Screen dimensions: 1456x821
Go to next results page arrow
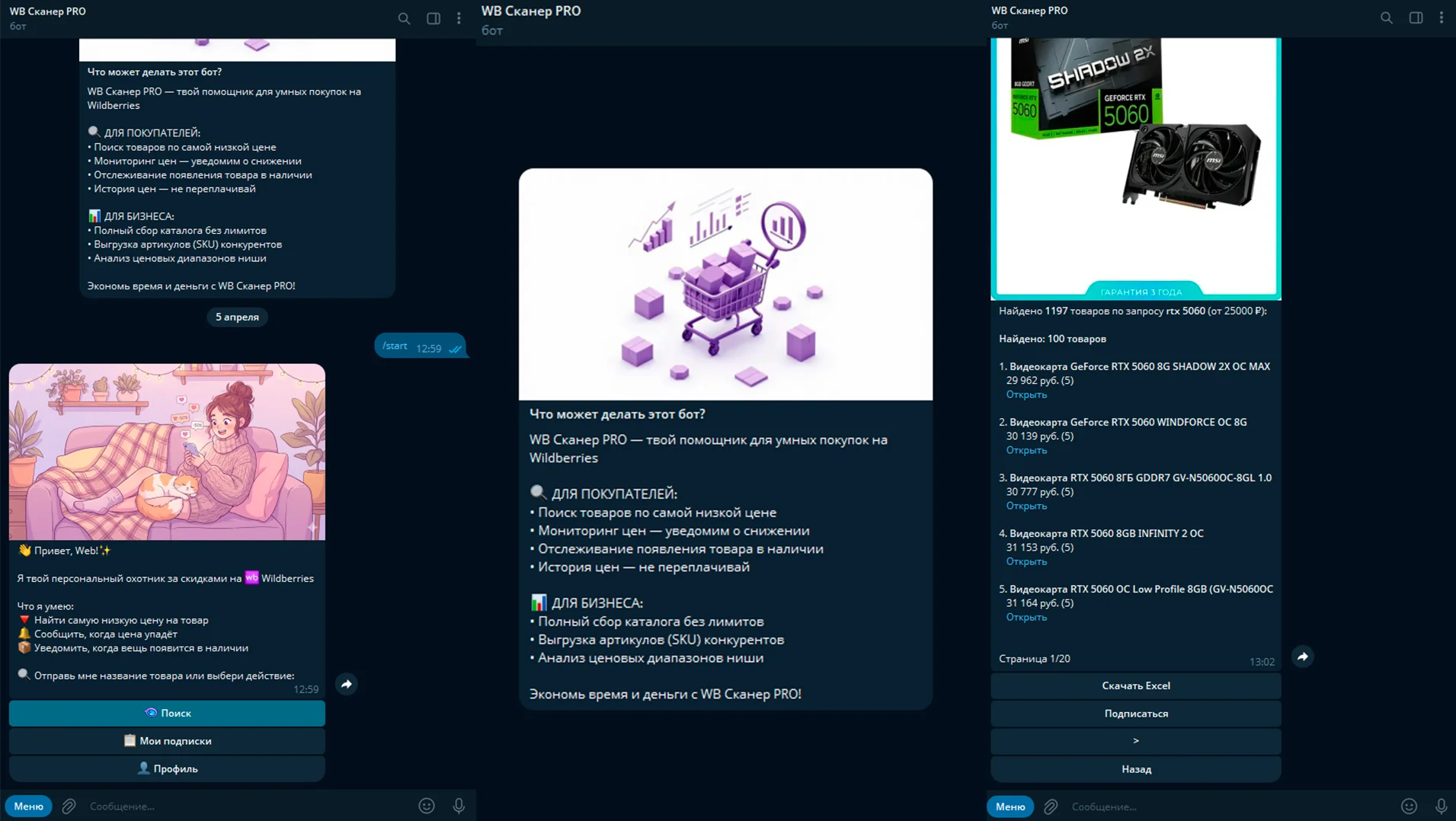[x=1135, y=741]
